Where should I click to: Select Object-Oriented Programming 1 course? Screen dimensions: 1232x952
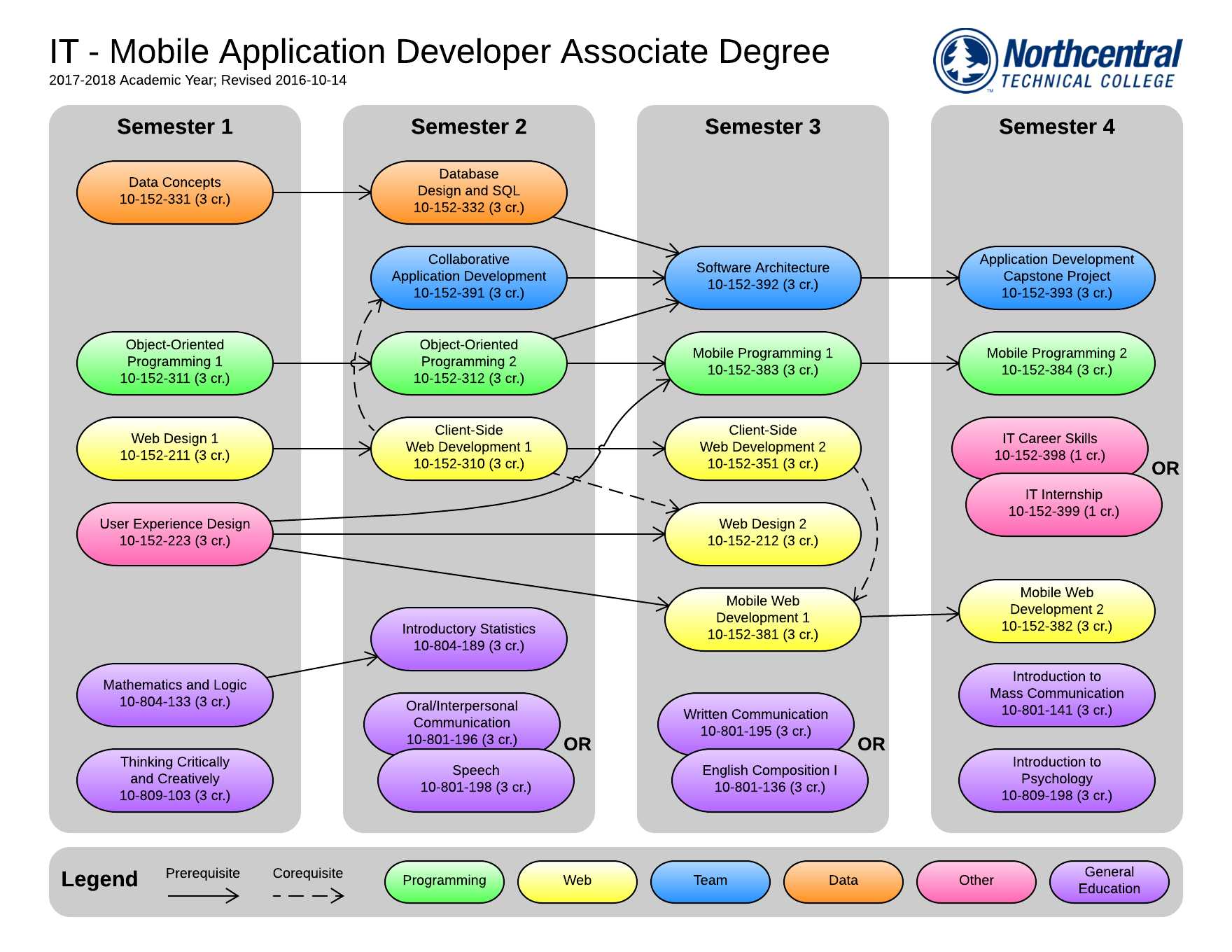(174, 363)
